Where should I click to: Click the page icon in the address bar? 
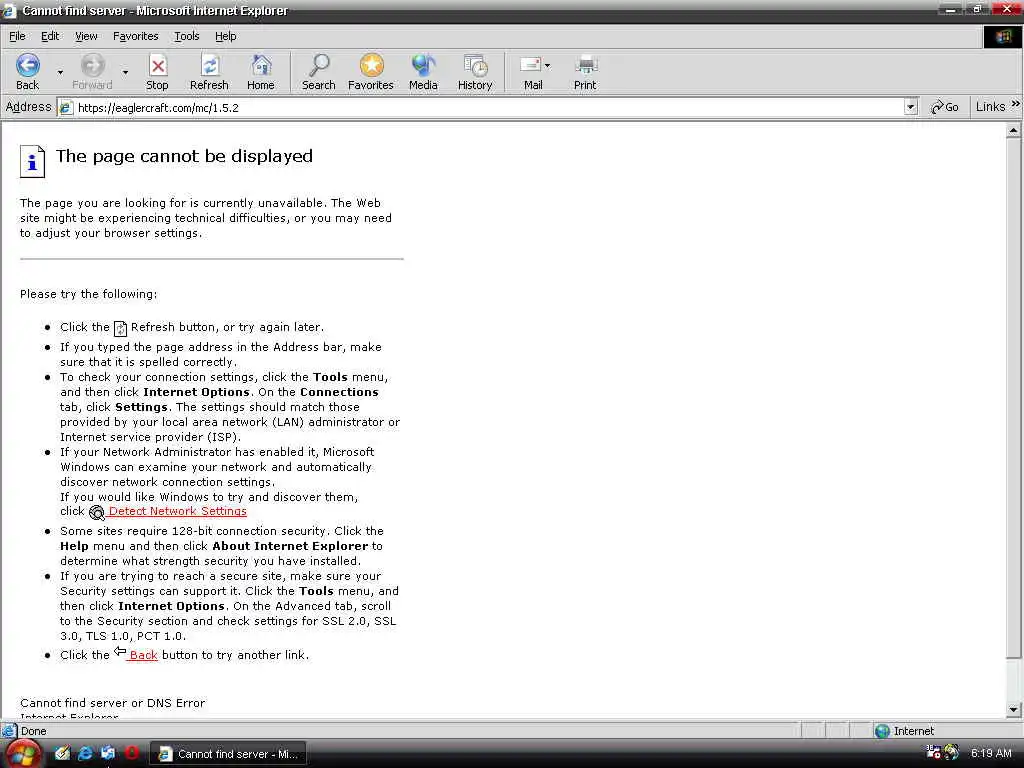[x=66, y=108]
